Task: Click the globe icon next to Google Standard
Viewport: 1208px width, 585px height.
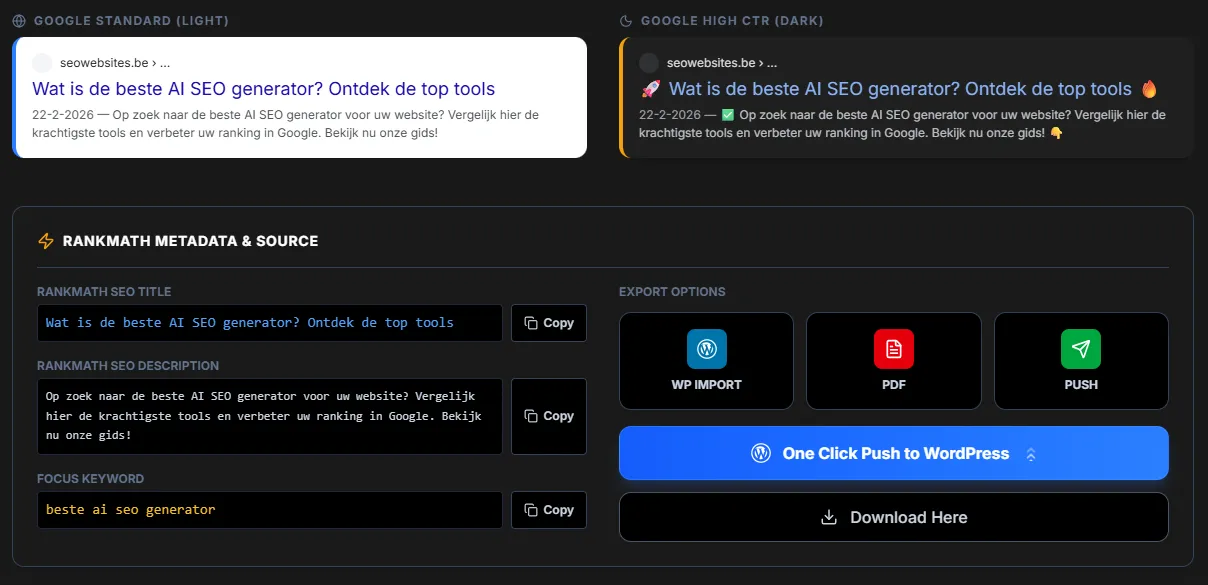Action: click(19, 21)
